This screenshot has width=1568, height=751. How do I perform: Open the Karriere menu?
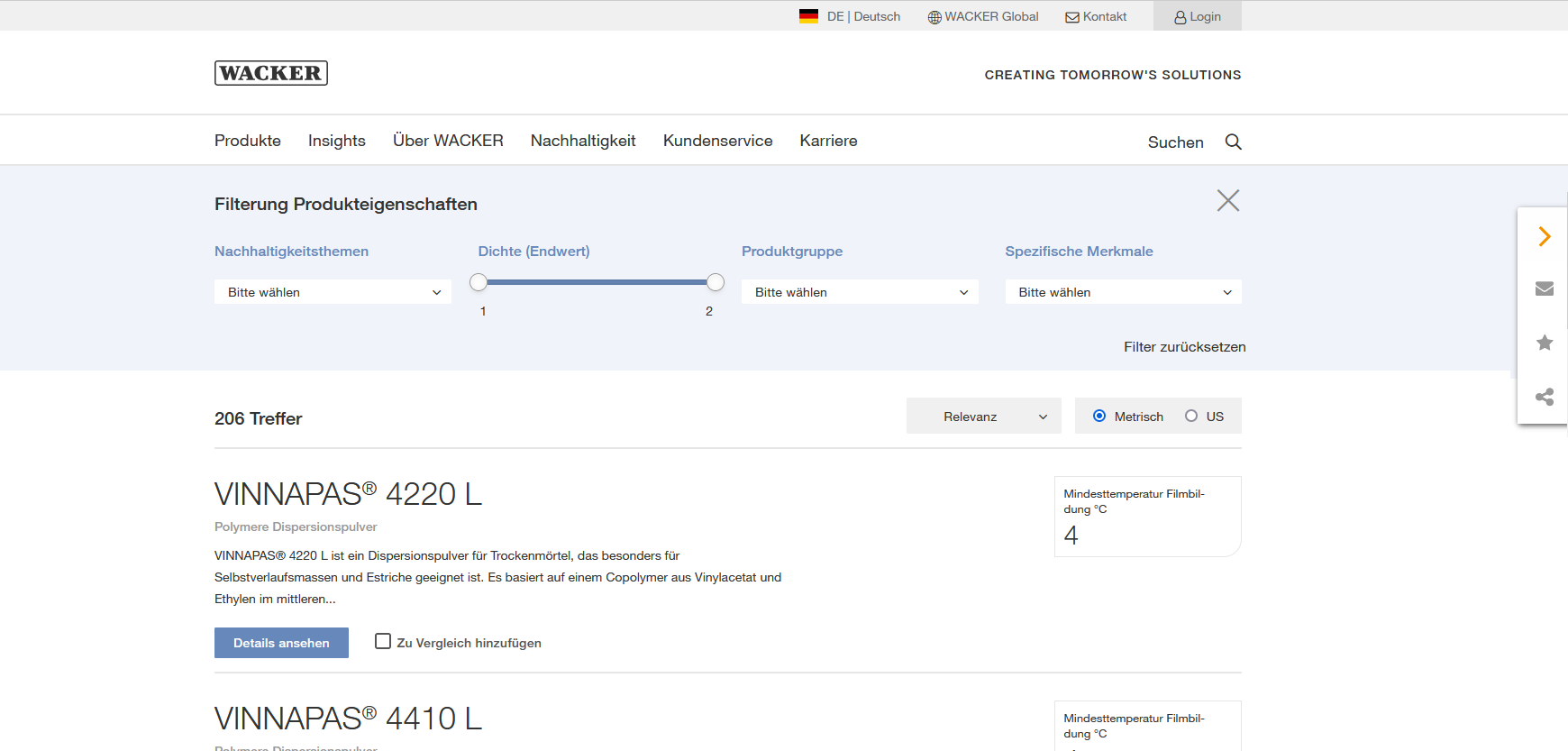(x=829, y=141)
